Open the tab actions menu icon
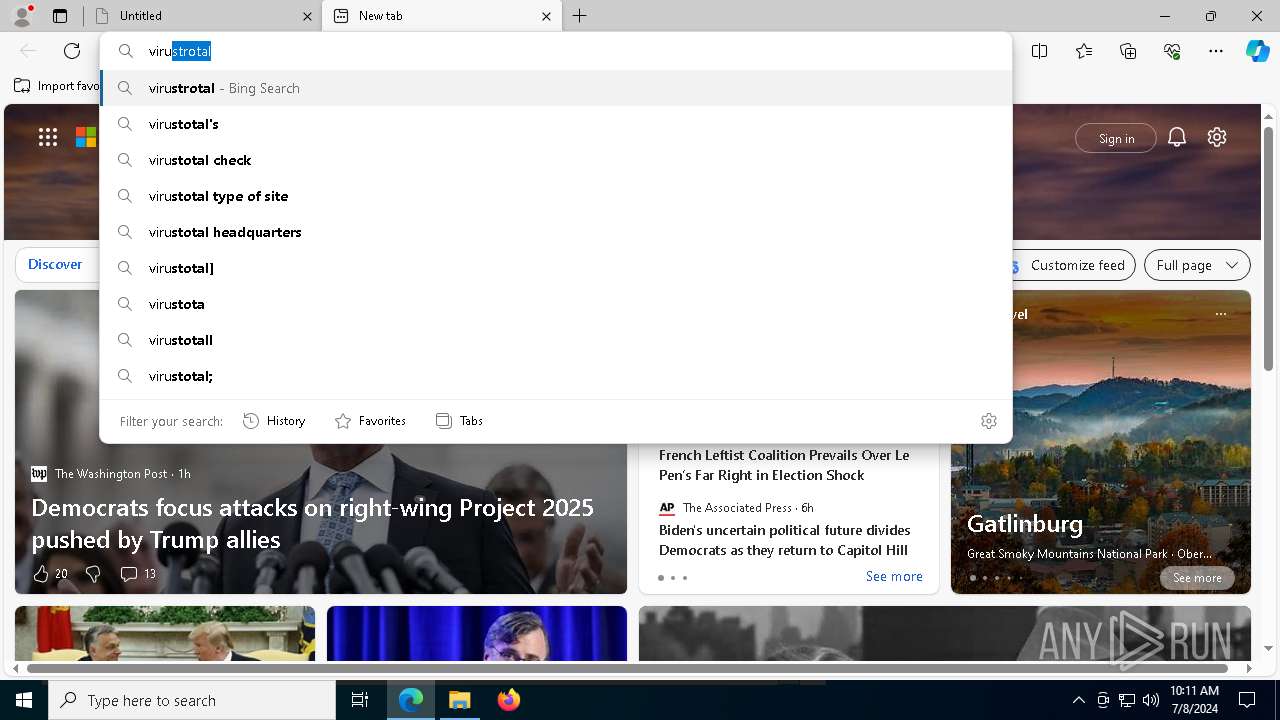 click(x=60, y=16)
